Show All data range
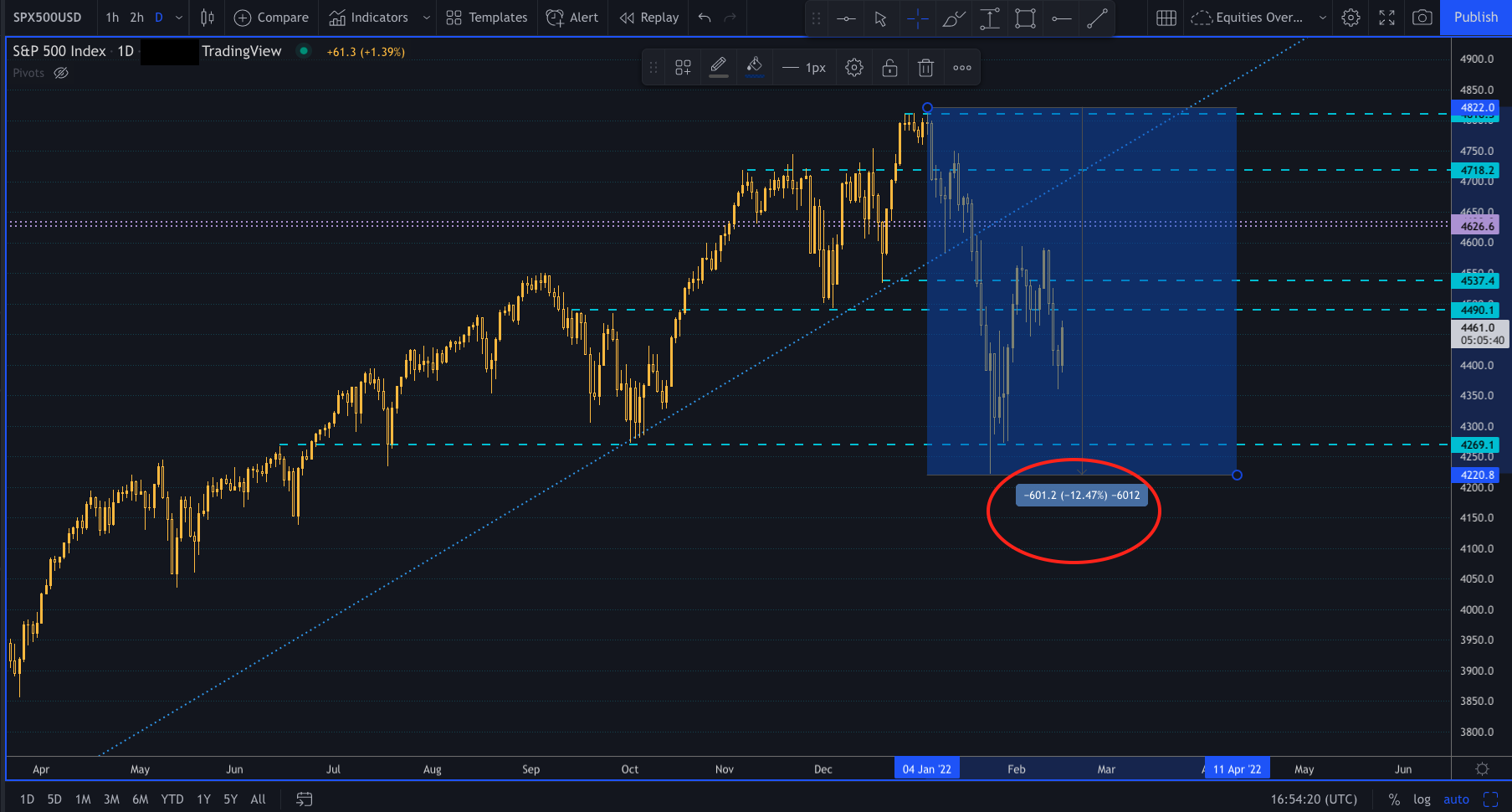The height and width of the screenshot is (812, 1512). 259,799
